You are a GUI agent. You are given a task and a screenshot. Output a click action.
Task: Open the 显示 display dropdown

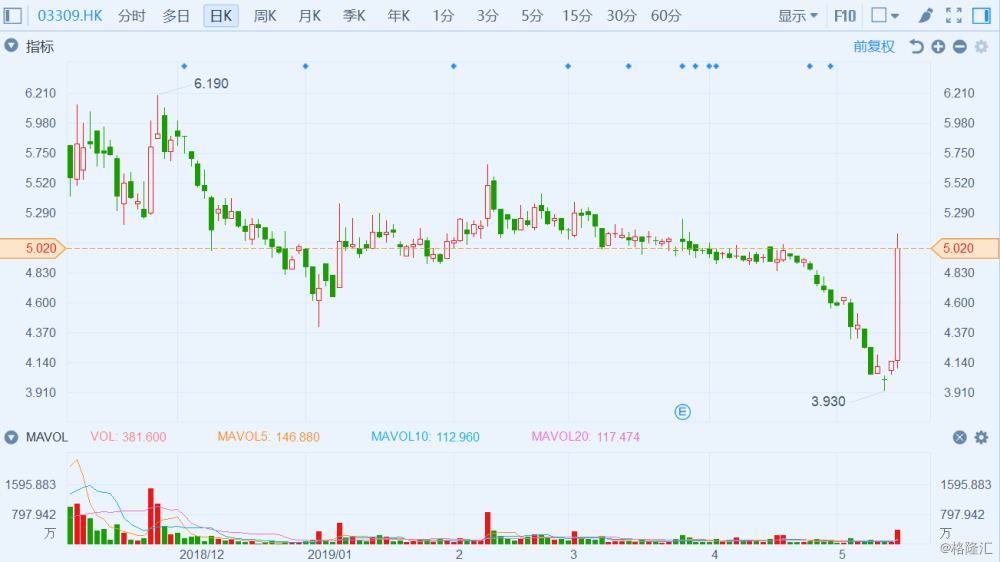coord(798,16)
